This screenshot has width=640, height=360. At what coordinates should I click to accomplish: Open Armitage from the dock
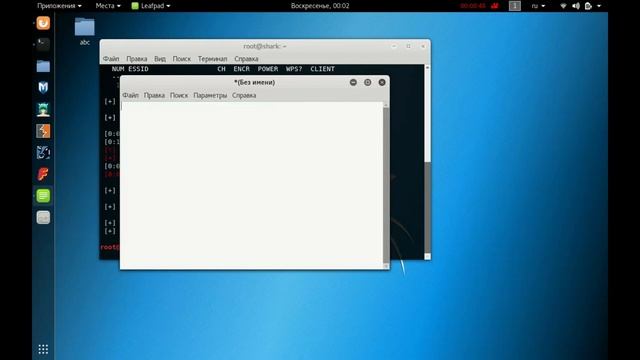pos(43,109)
